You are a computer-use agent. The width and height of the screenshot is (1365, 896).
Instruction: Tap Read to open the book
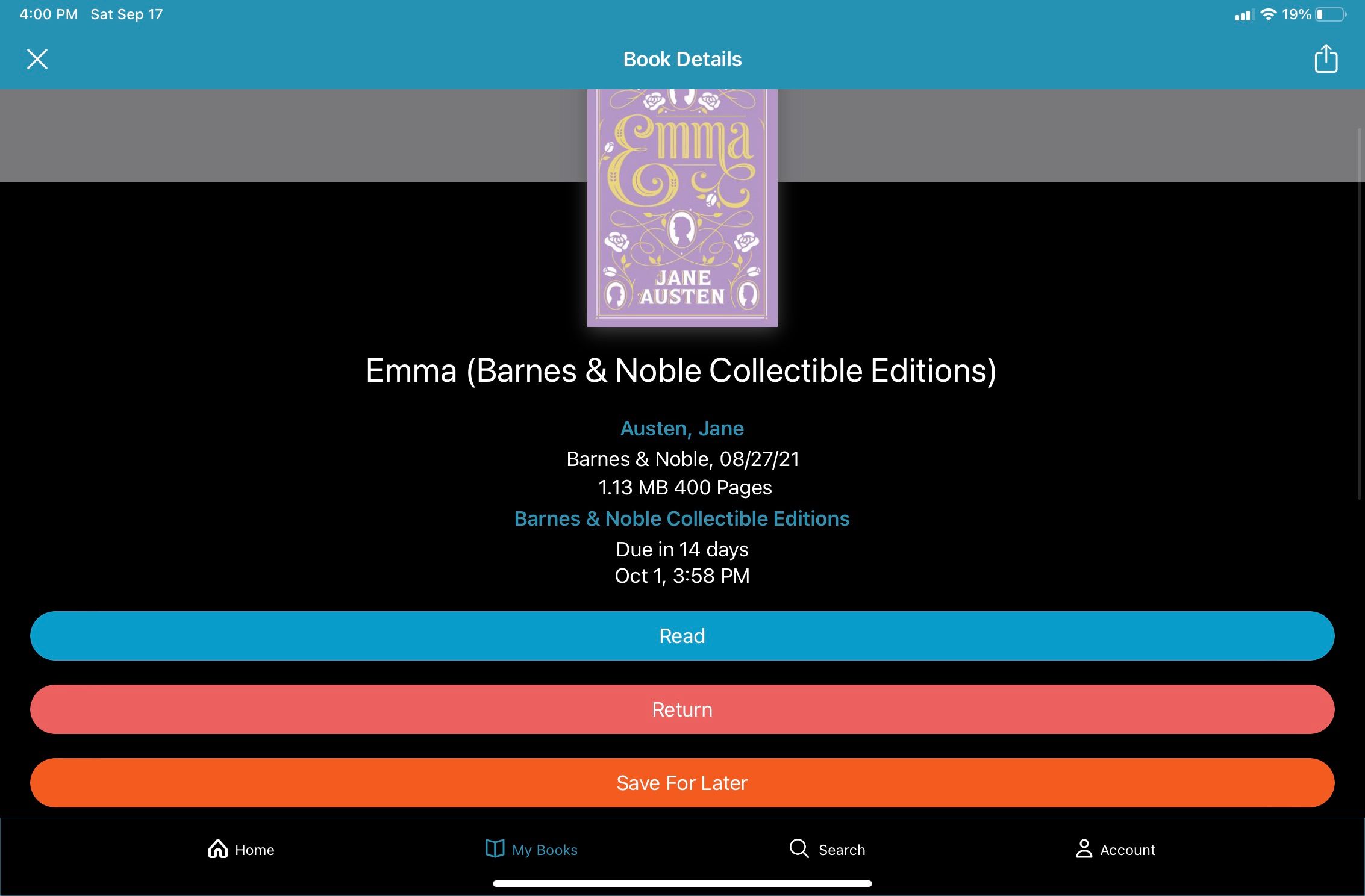pos(681,636)
